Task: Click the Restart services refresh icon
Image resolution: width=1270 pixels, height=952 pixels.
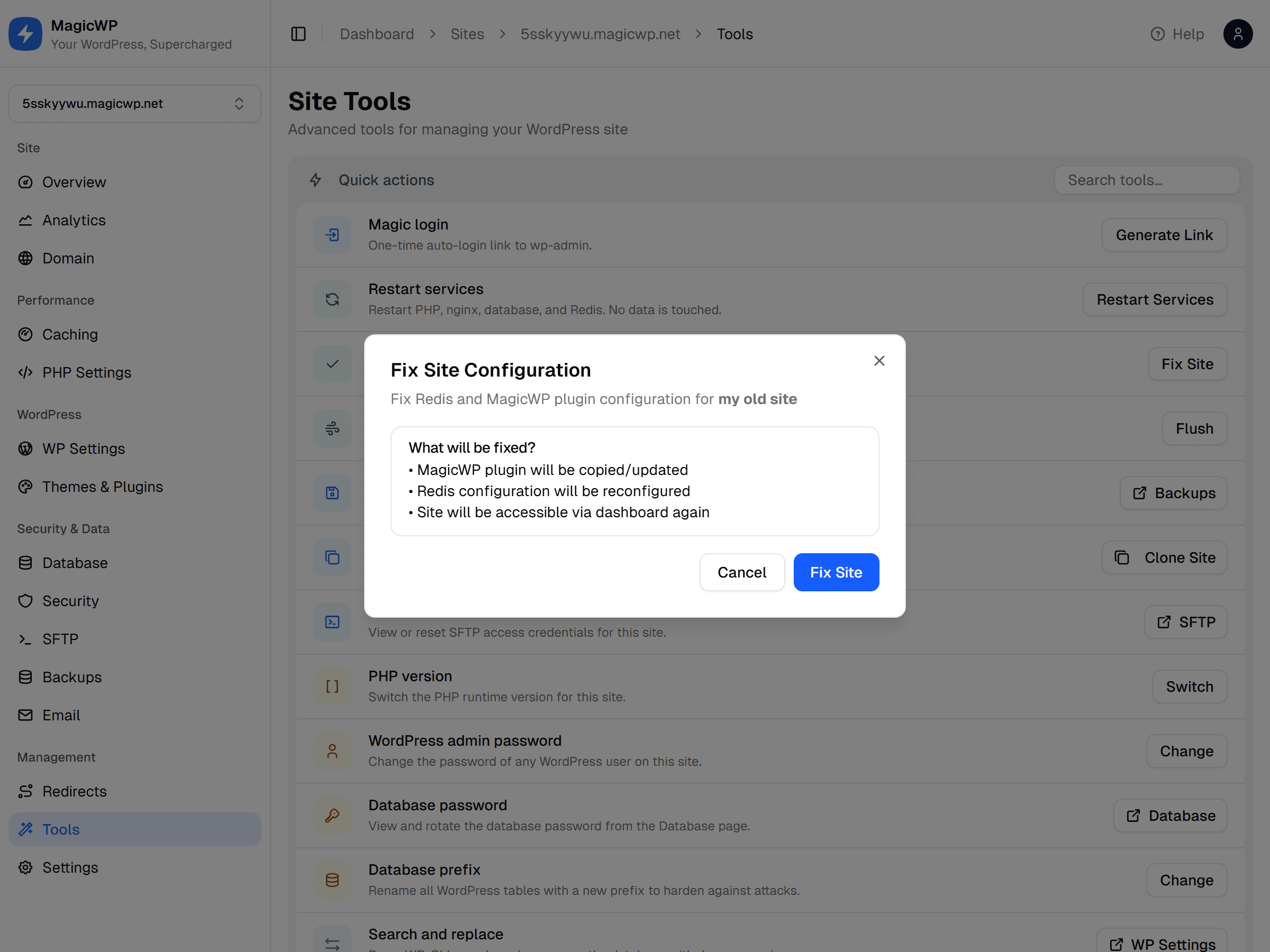Action: [x=332, y=299]
